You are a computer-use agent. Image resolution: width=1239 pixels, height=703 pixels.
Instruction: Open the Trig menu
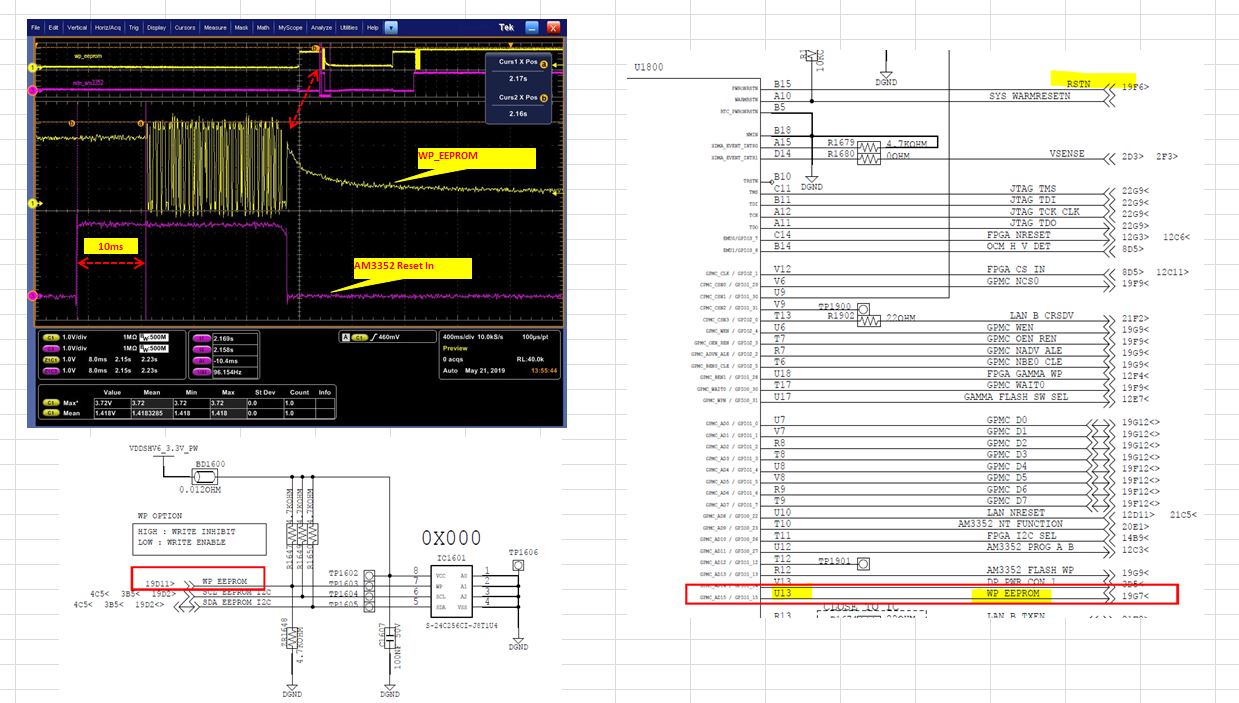tap(136, 27)
